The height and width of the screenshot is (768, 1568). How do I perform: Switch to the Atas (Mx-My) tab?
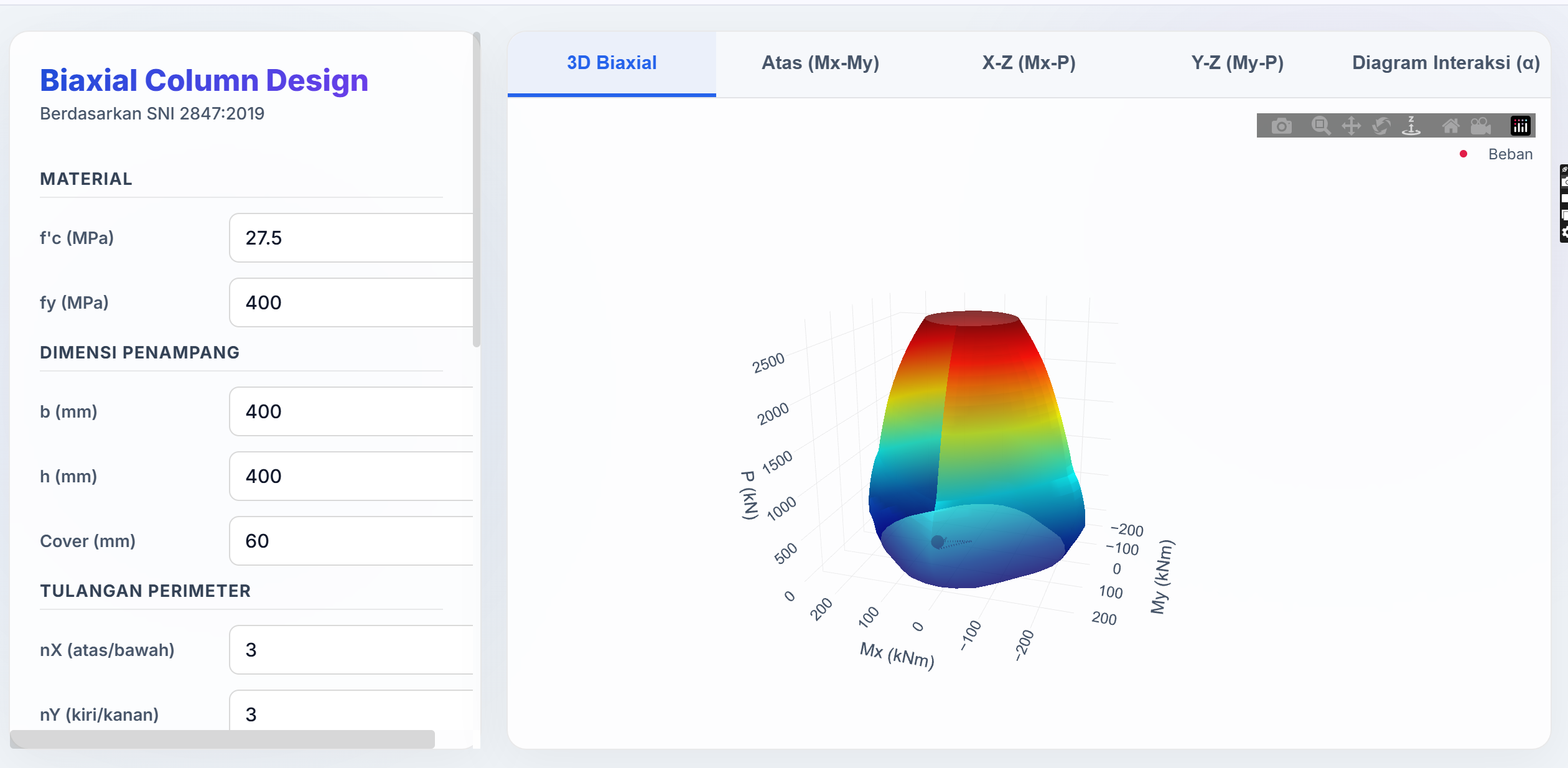(820, 63)
